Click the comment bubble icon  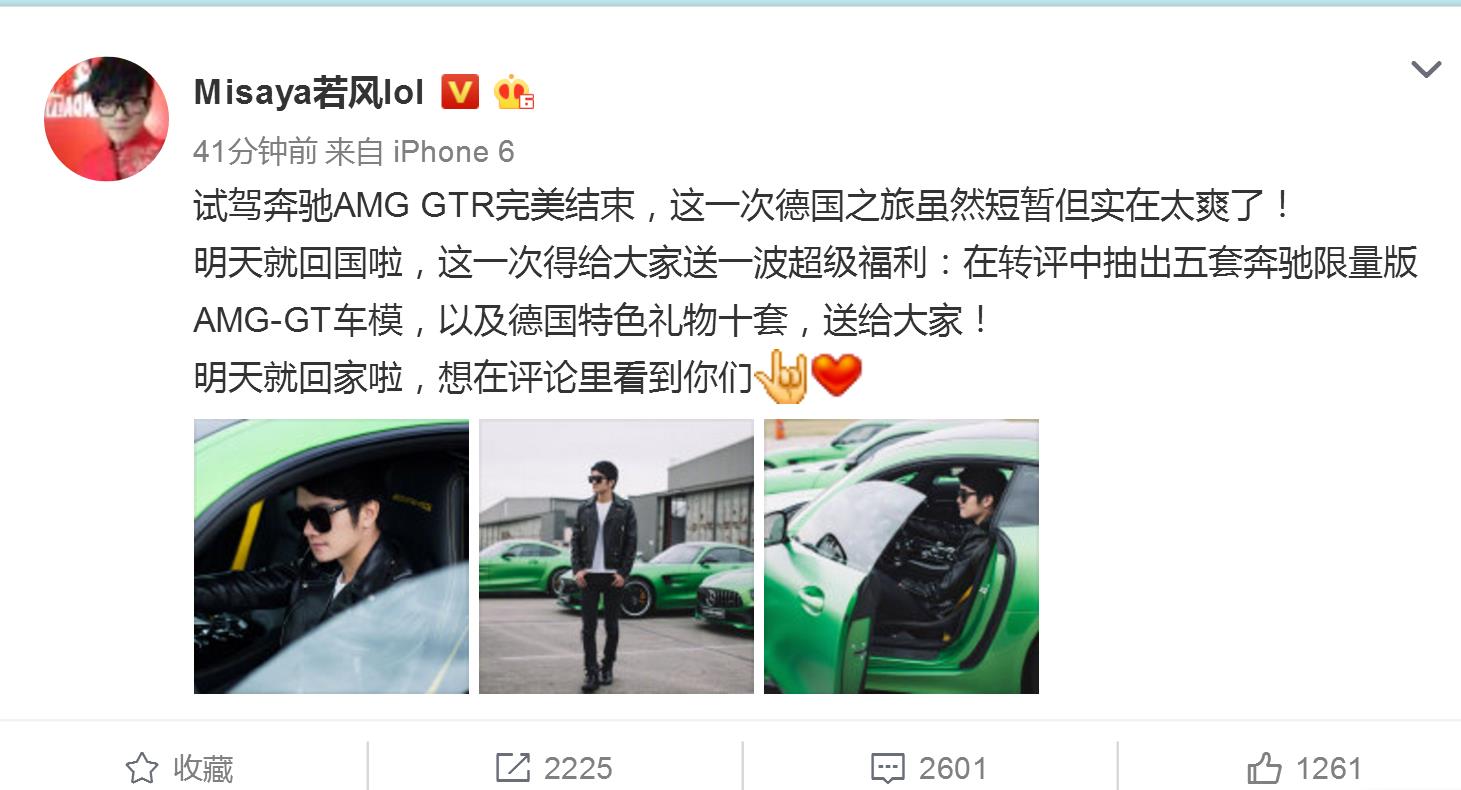pos(888,768)
